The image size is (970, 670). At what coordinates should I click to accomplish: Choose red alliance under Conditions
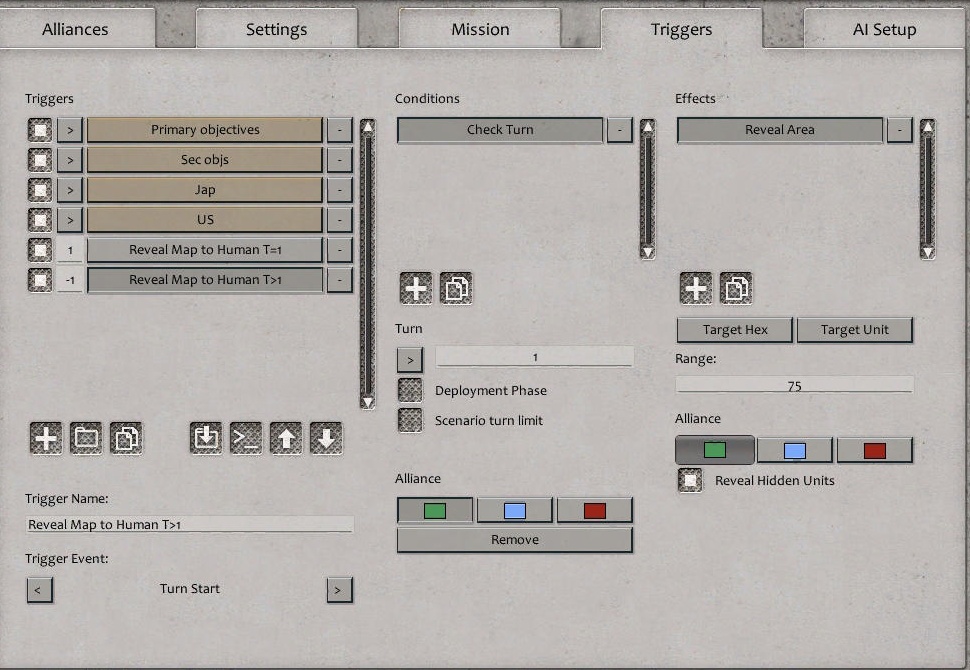(594, 510)
